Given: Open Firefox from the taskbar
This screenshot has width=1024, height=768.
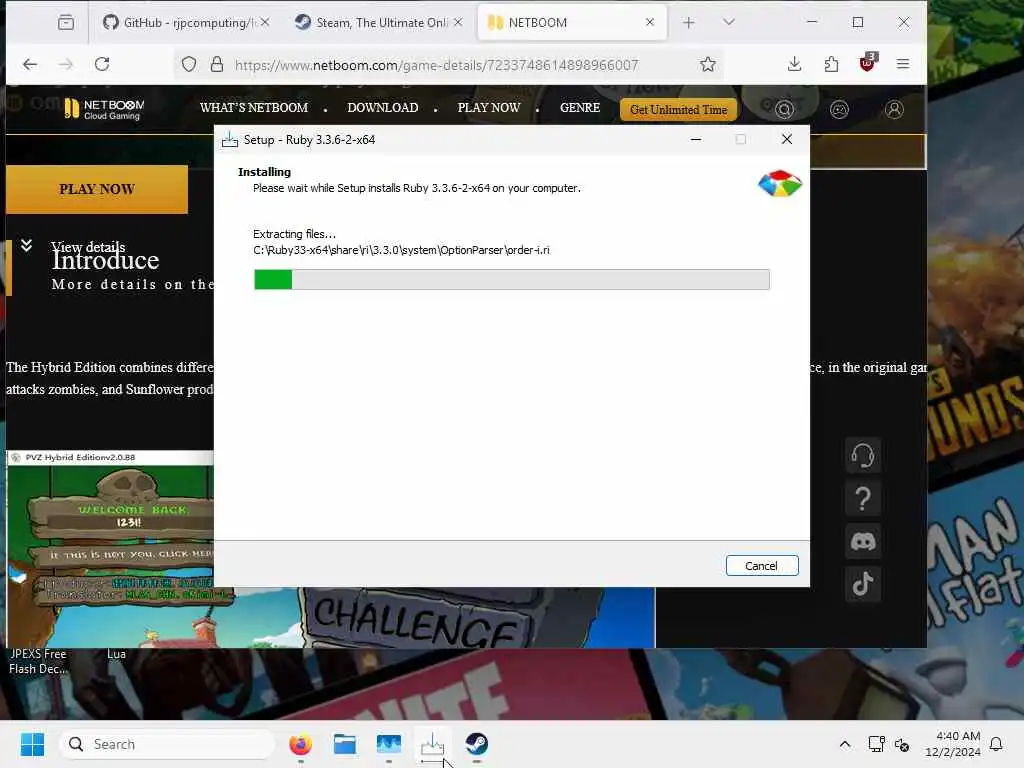Looking at the screenshot, I should coord(300,744).
